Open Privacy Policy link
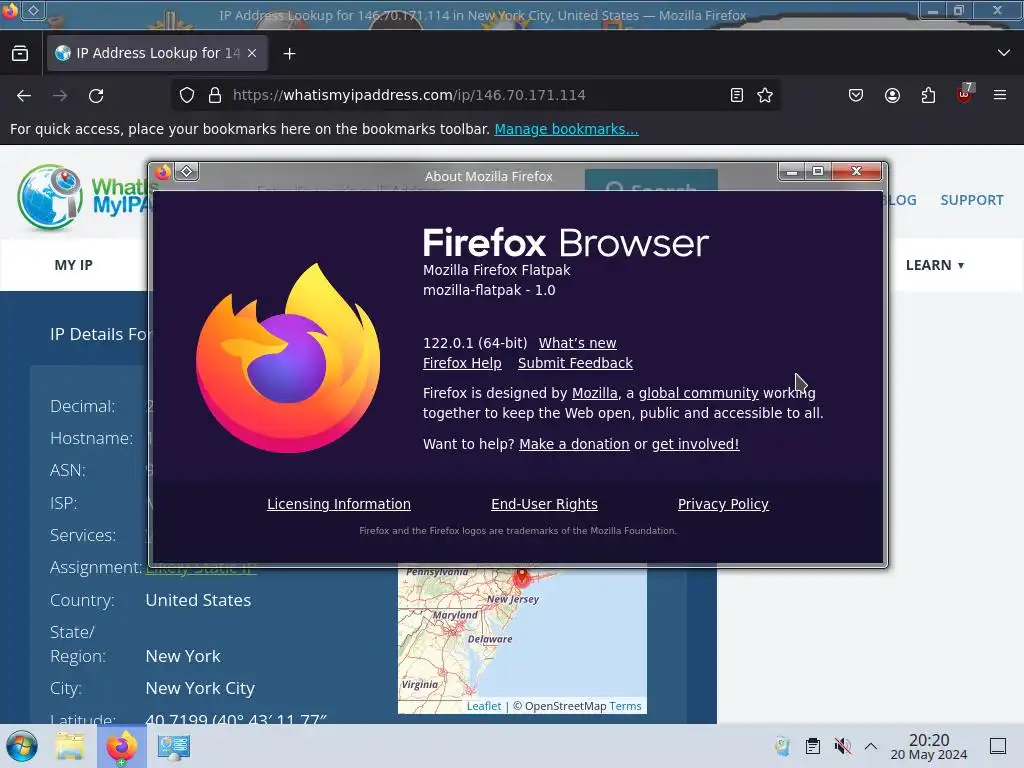Image resolution: width=1024 pixels, height=768 pixels. point(723,504)
